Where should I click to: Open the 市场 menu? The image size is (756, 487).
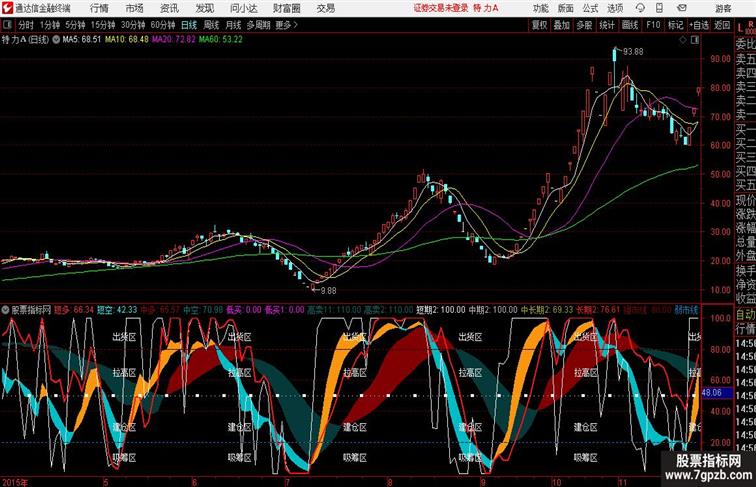pyautogui.click(x=135, y=8)
